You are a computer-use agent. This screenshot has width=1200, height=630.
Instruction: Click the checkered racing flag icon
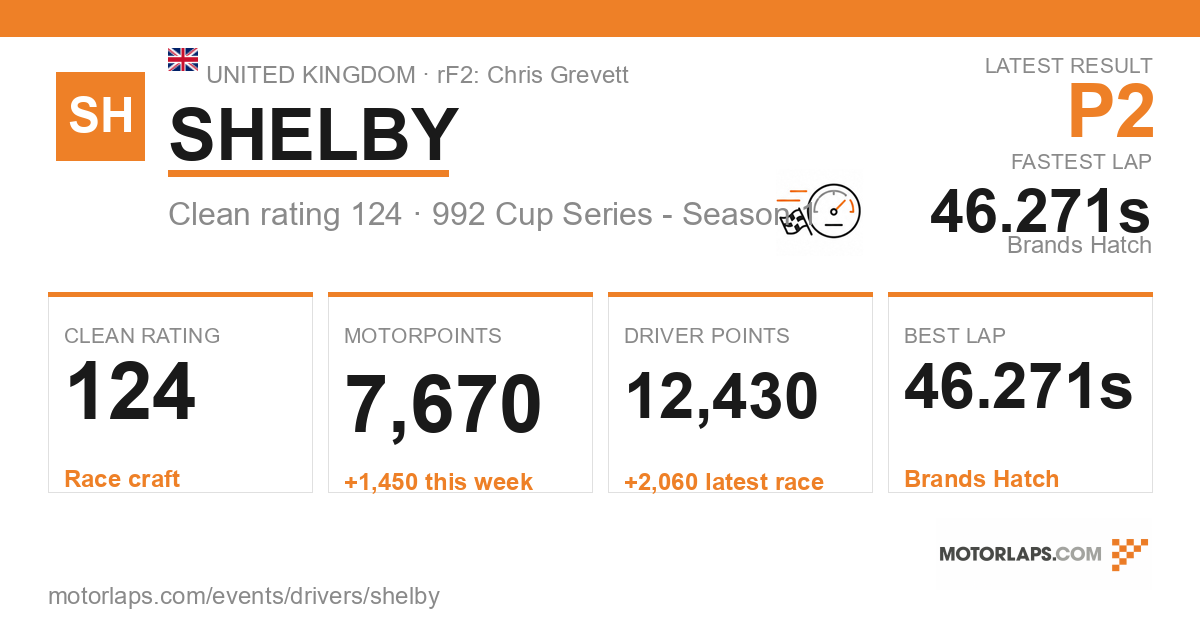[x=796, y=222]
